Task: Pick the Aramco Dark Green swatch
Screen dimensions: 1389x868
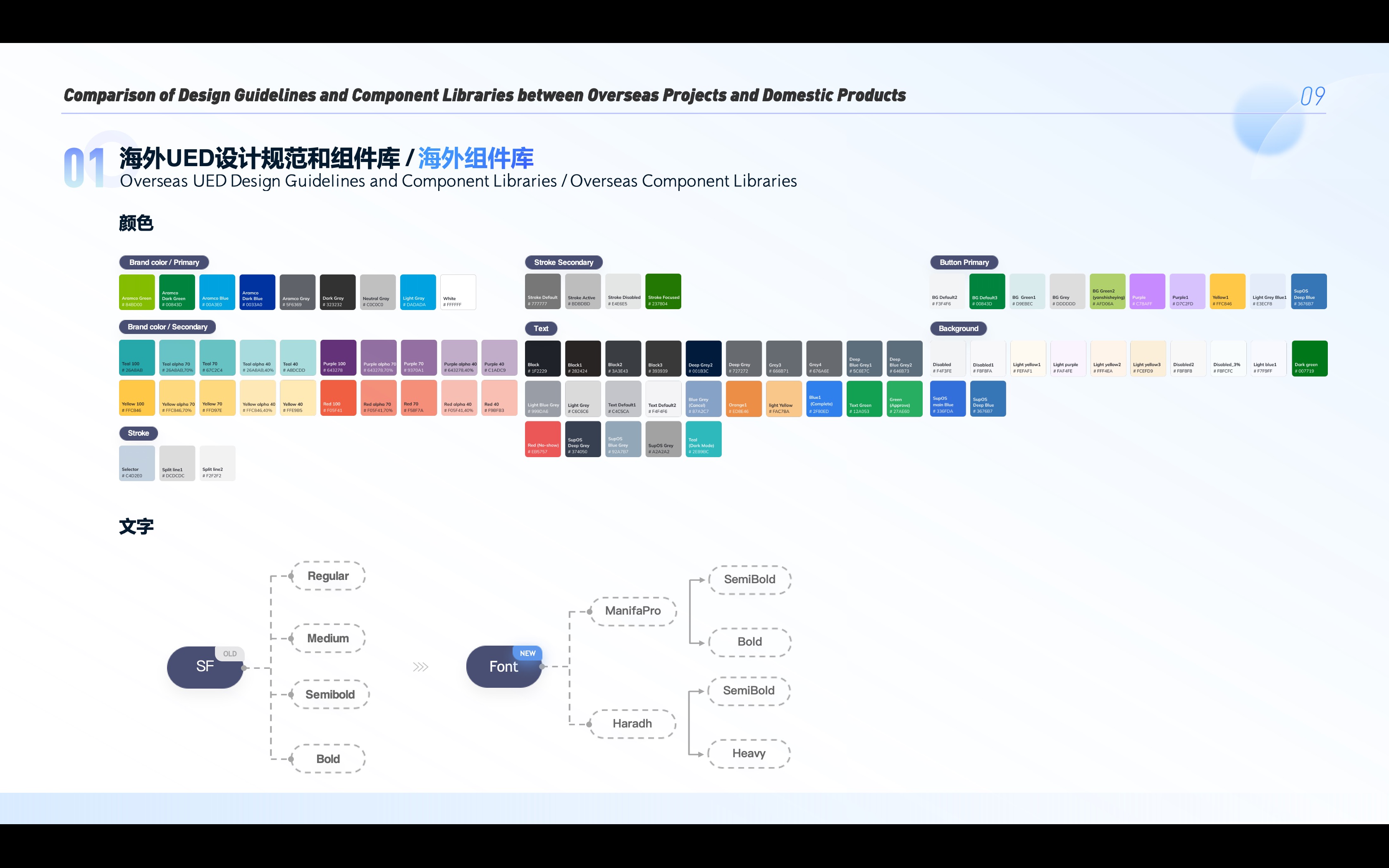Action: pos(177,292)
